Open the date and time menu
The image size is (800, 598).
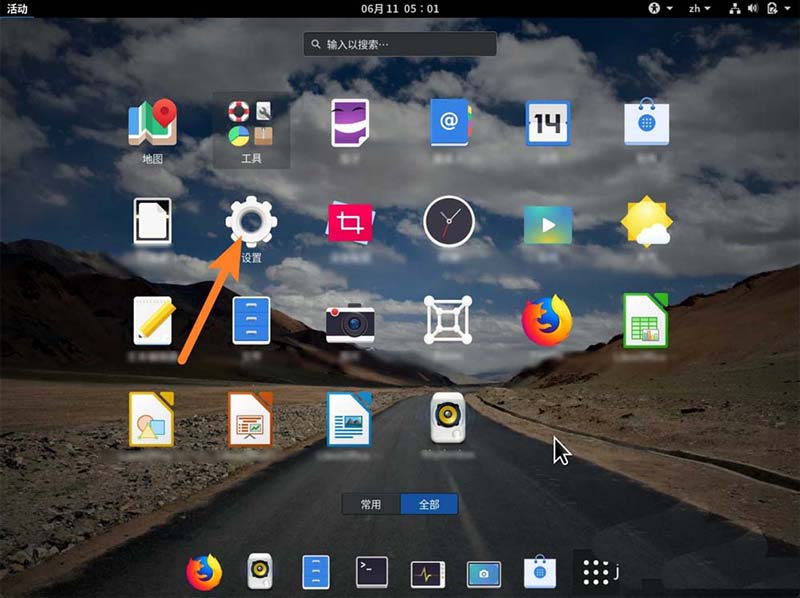click(x=400, y=9)
